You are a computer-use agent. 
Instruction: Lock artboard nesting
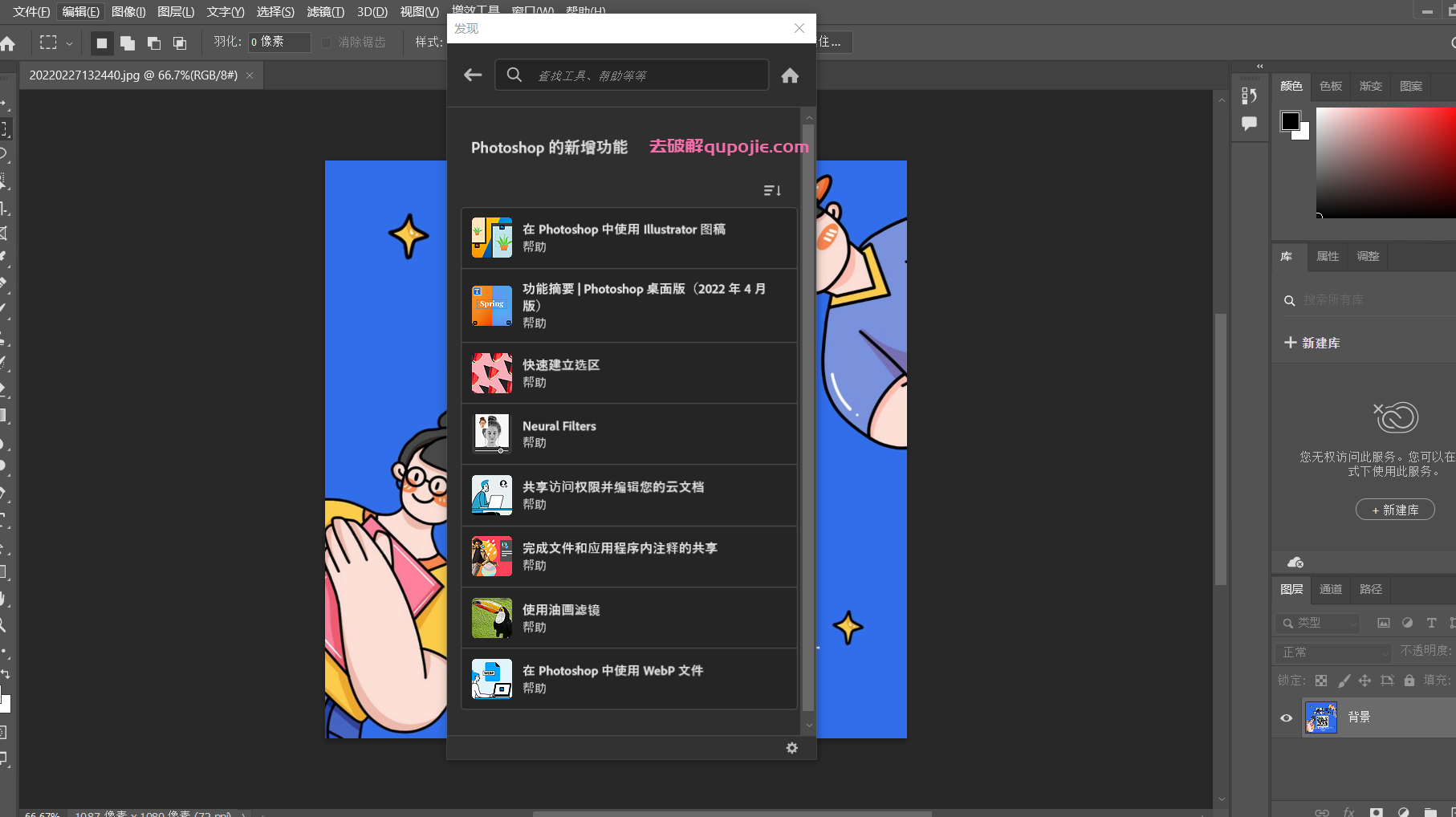1387,681
